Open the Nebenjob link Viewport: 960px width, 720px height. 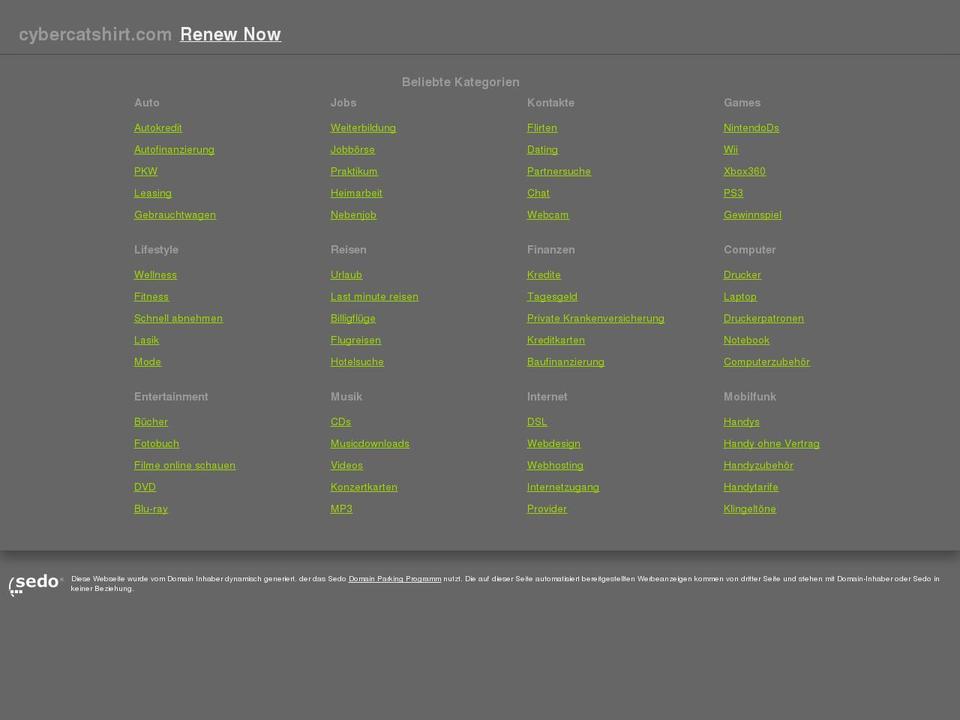[353, 215]
